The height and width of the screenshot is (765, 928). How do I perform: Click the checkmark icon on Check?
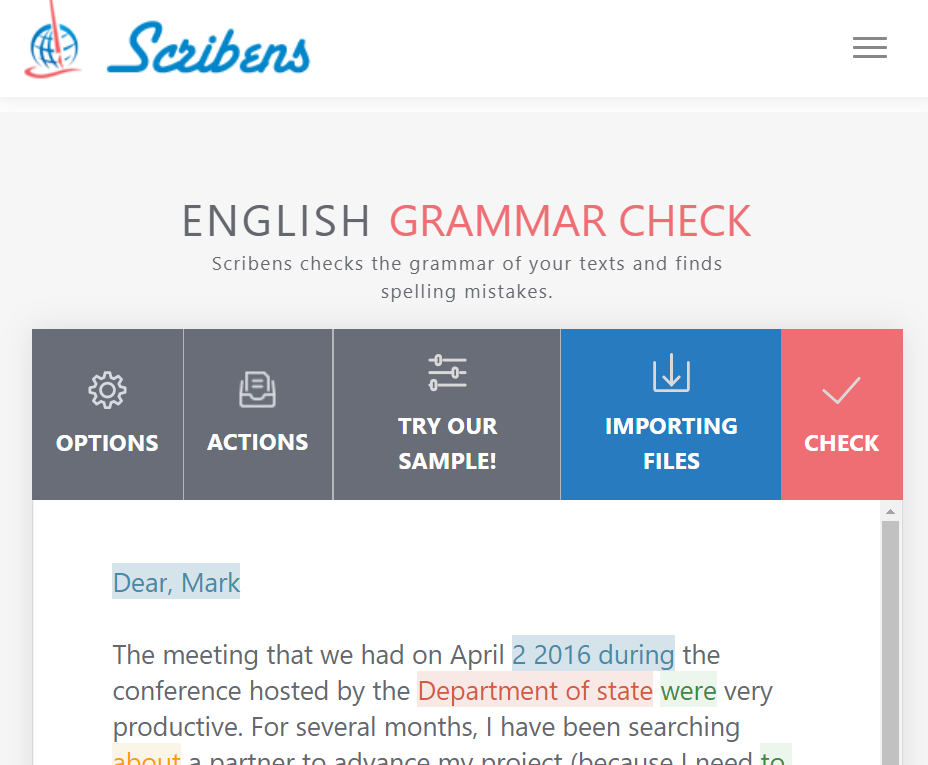[x=841, y=391]
